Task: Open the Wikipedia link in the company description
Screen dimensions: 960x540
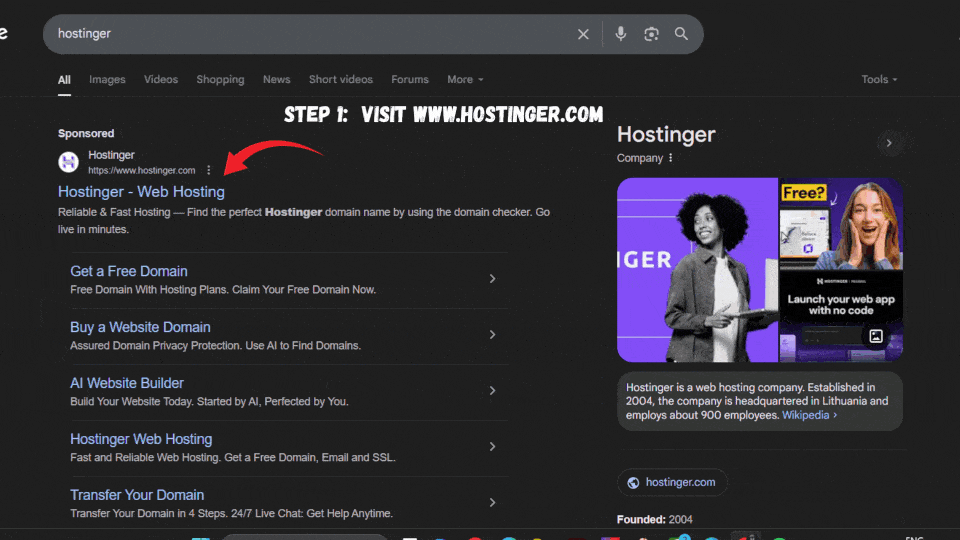Action: (x=809, y=415)
